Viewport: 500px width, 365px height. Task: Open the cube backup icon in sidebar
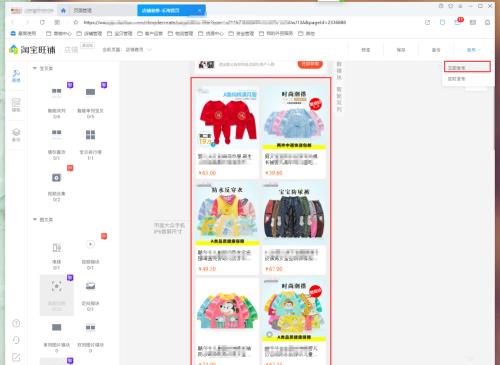16,134
